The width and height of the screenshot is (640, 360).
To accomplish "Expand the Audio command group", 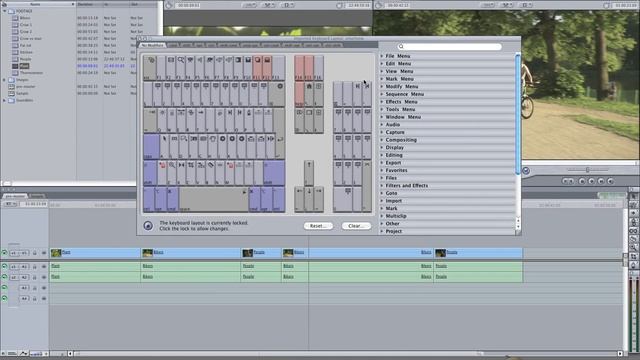I will [382, 124].
